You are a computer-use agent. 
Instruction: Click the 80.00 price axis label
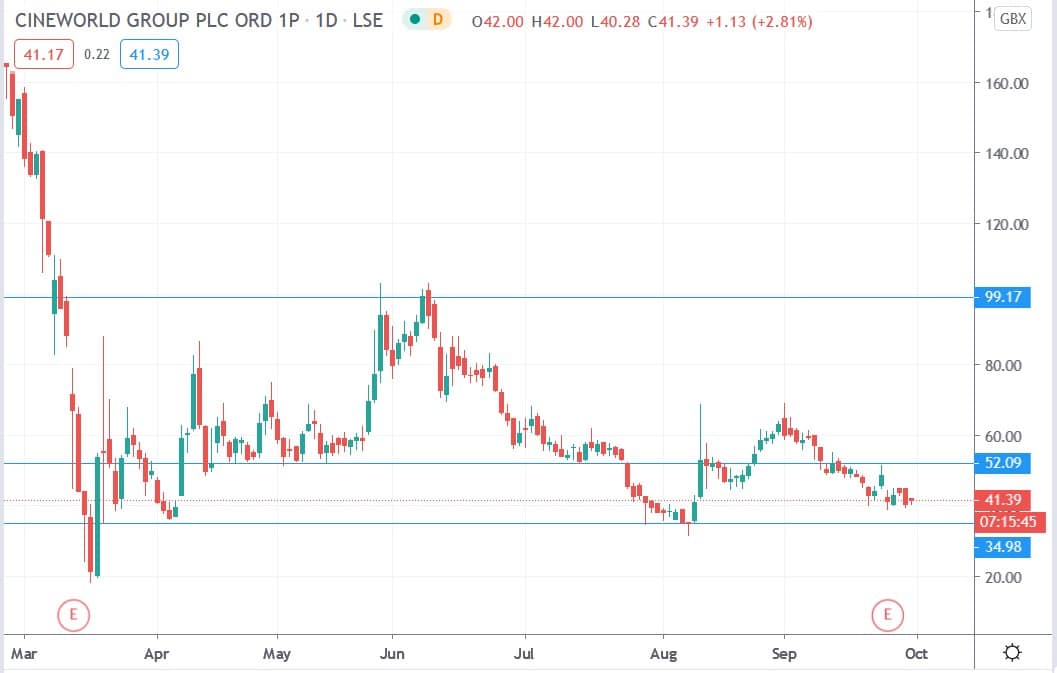(1006, 365)
